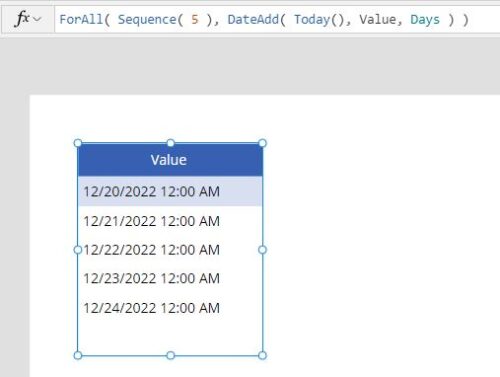
Task: Click inside the formula bar text
Action: [277, 19]
